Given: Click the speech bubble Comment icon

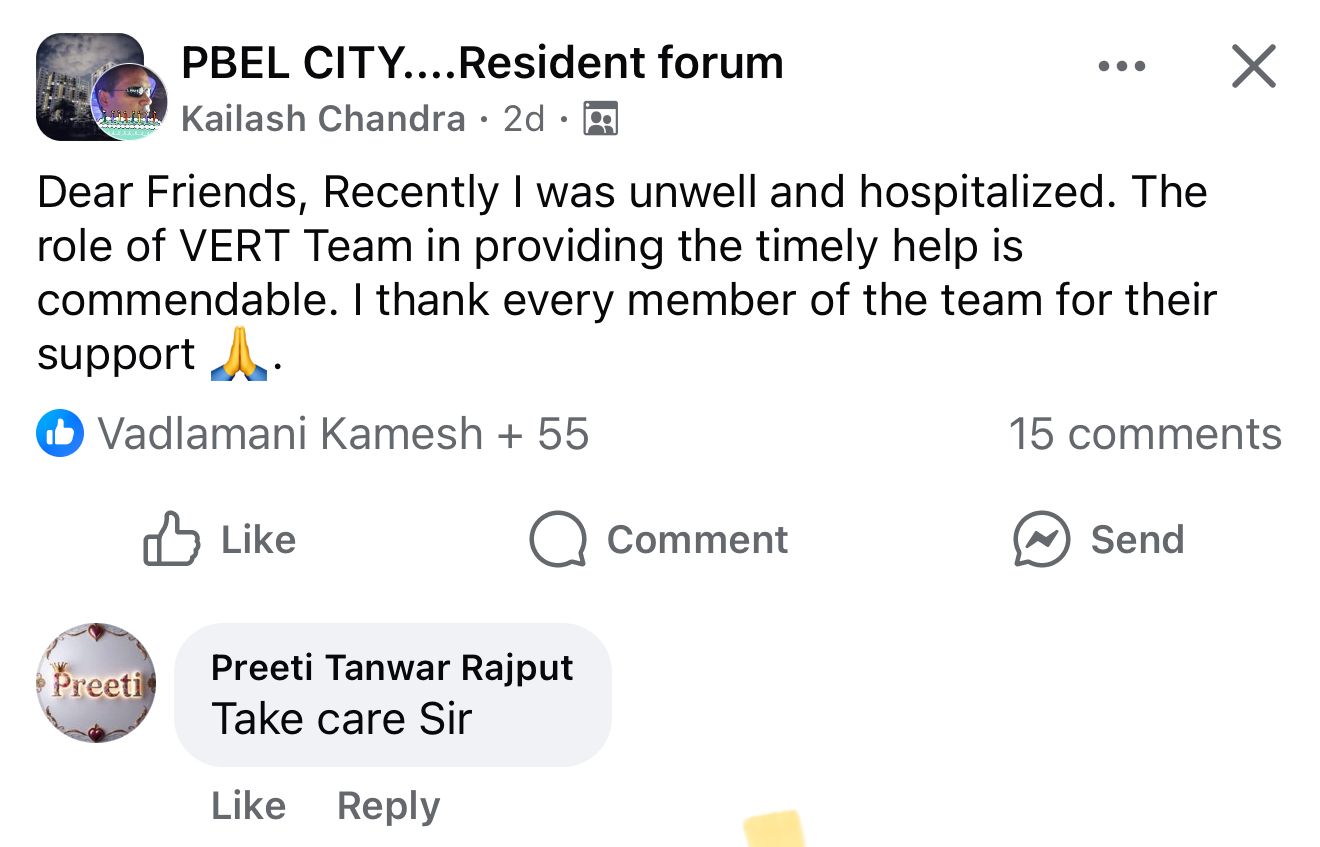Looking at the screenshot, I should 557,540.
